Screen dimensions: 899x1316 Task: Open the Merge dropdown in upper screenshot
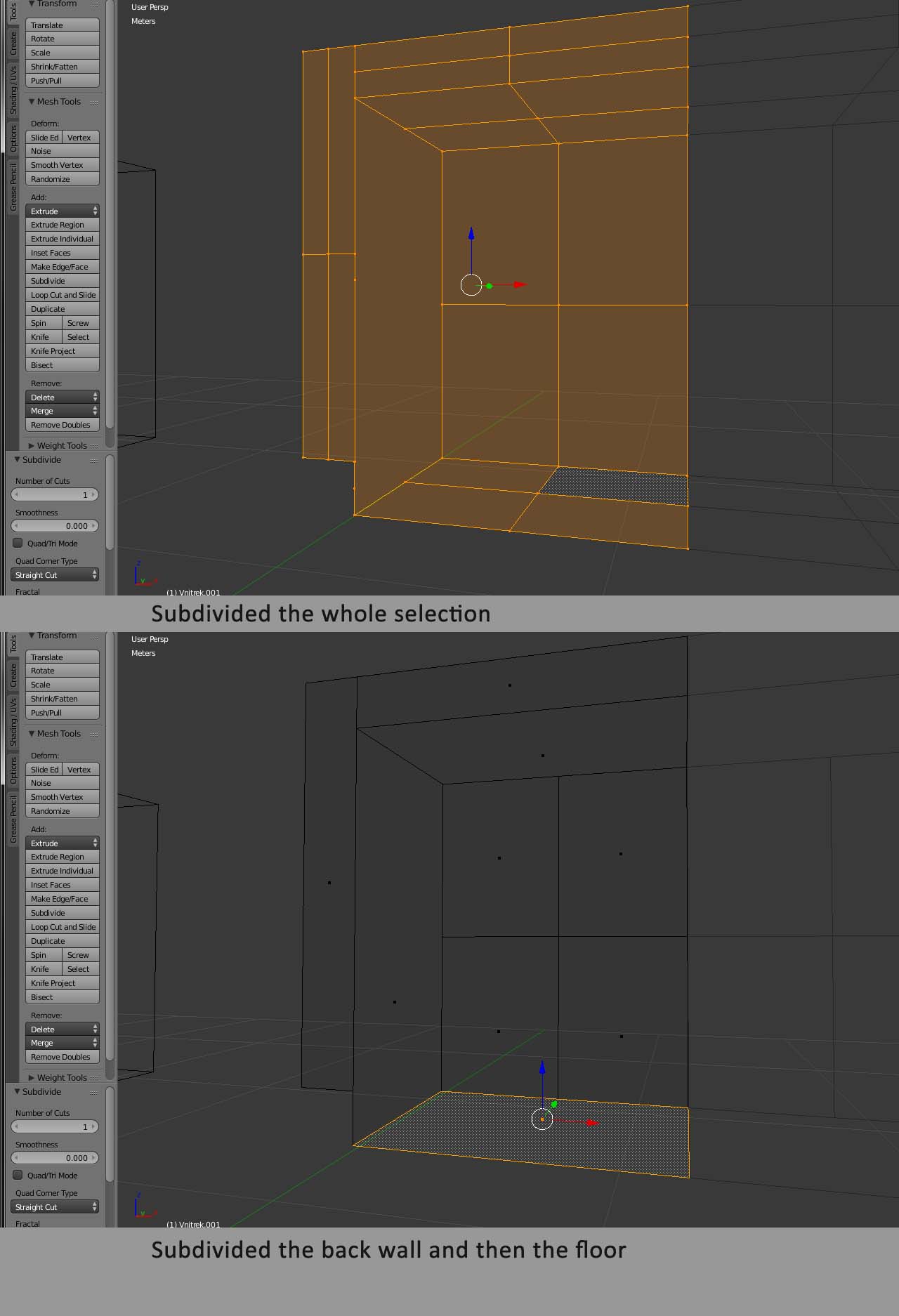[x=63, y=411]
